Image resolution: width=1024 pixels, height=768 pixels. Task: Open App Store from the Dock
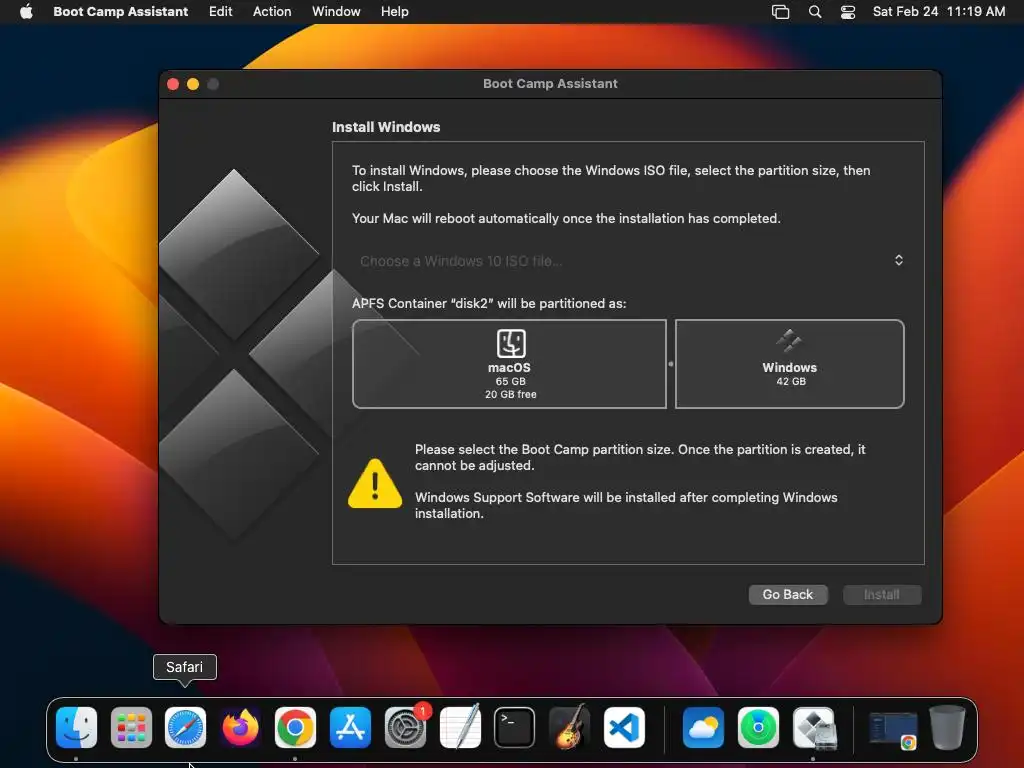click(x=350, y=727)
